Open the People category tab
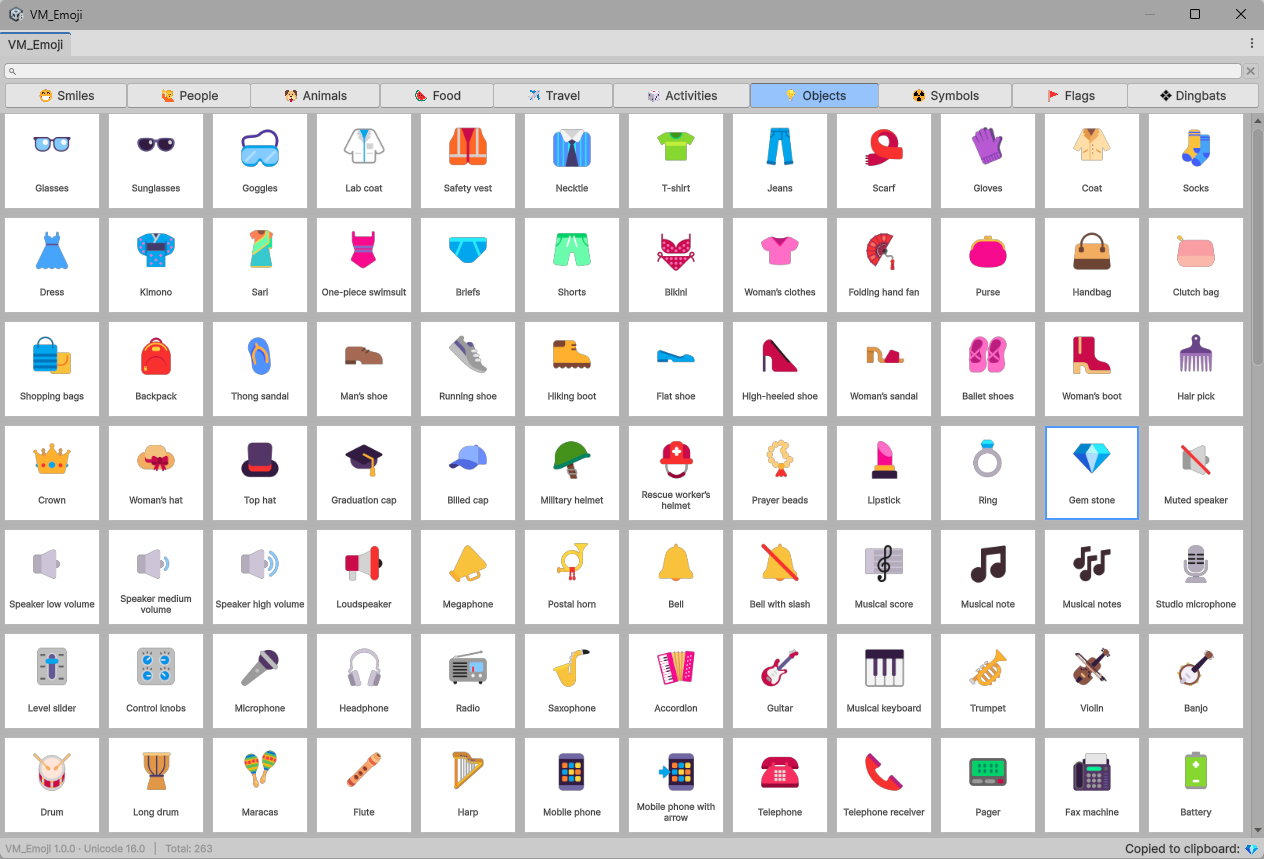1264x859 pixels. click(x=189, y=96)
